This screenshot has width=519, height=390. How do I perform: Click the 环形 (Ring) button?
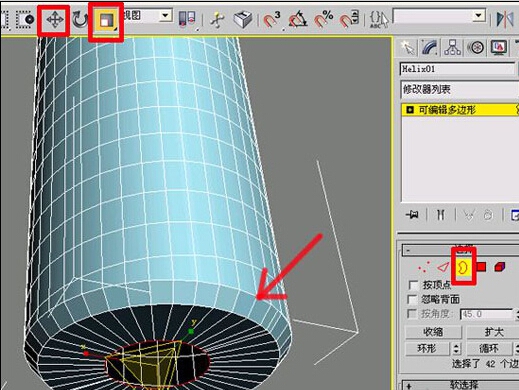pyautogui.click(x=427, y=349)
